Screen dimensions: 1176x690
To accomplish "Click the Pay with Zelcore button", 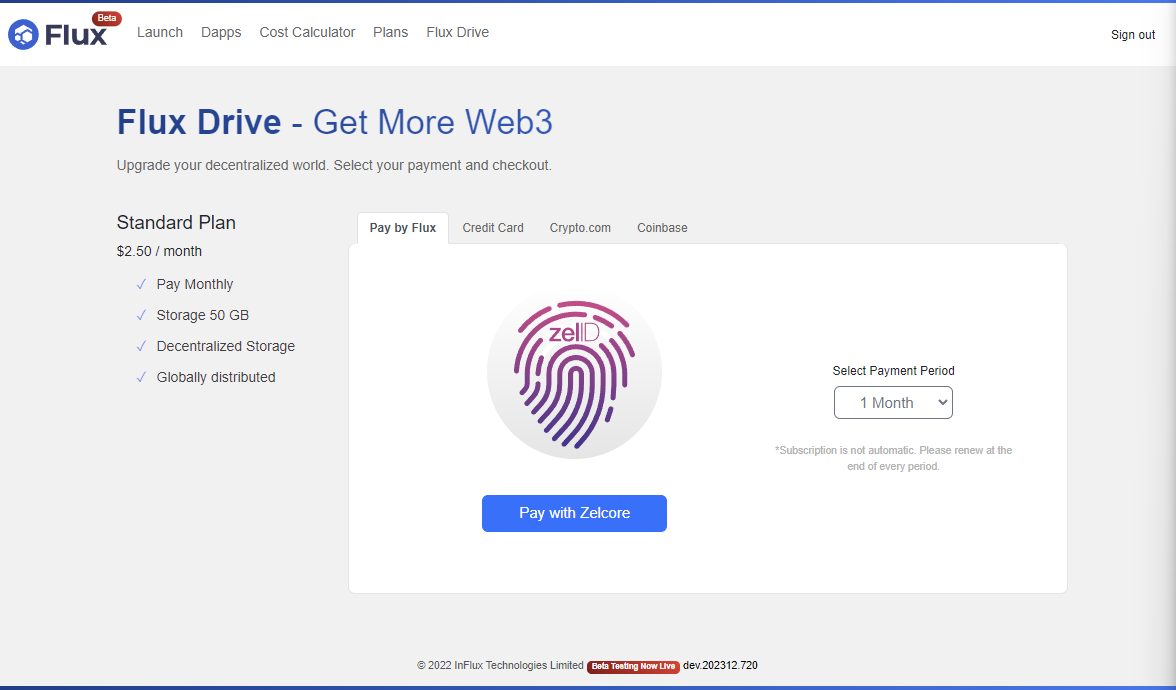I will click(574, 513).
